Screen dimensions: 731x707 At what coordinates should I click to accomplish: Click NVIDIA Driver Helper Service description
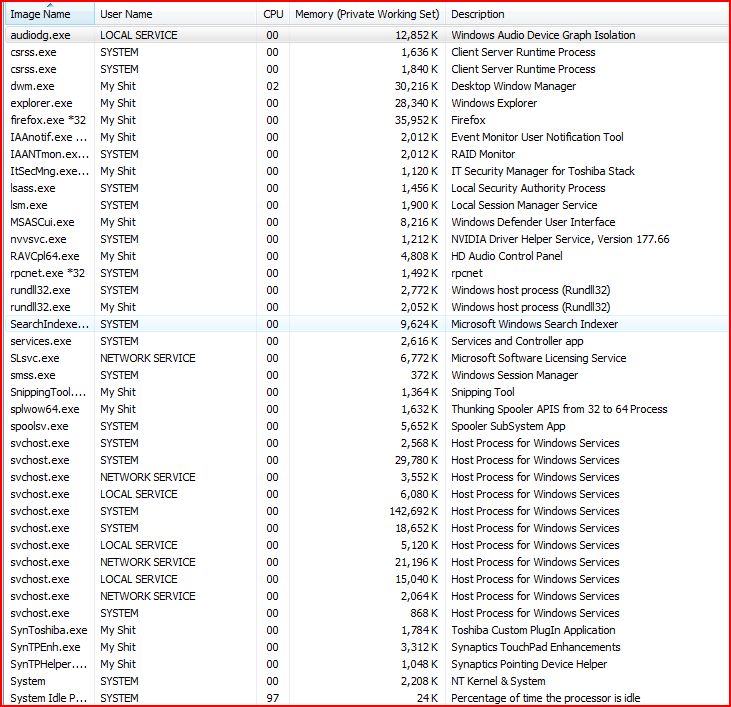coord(560,239)
